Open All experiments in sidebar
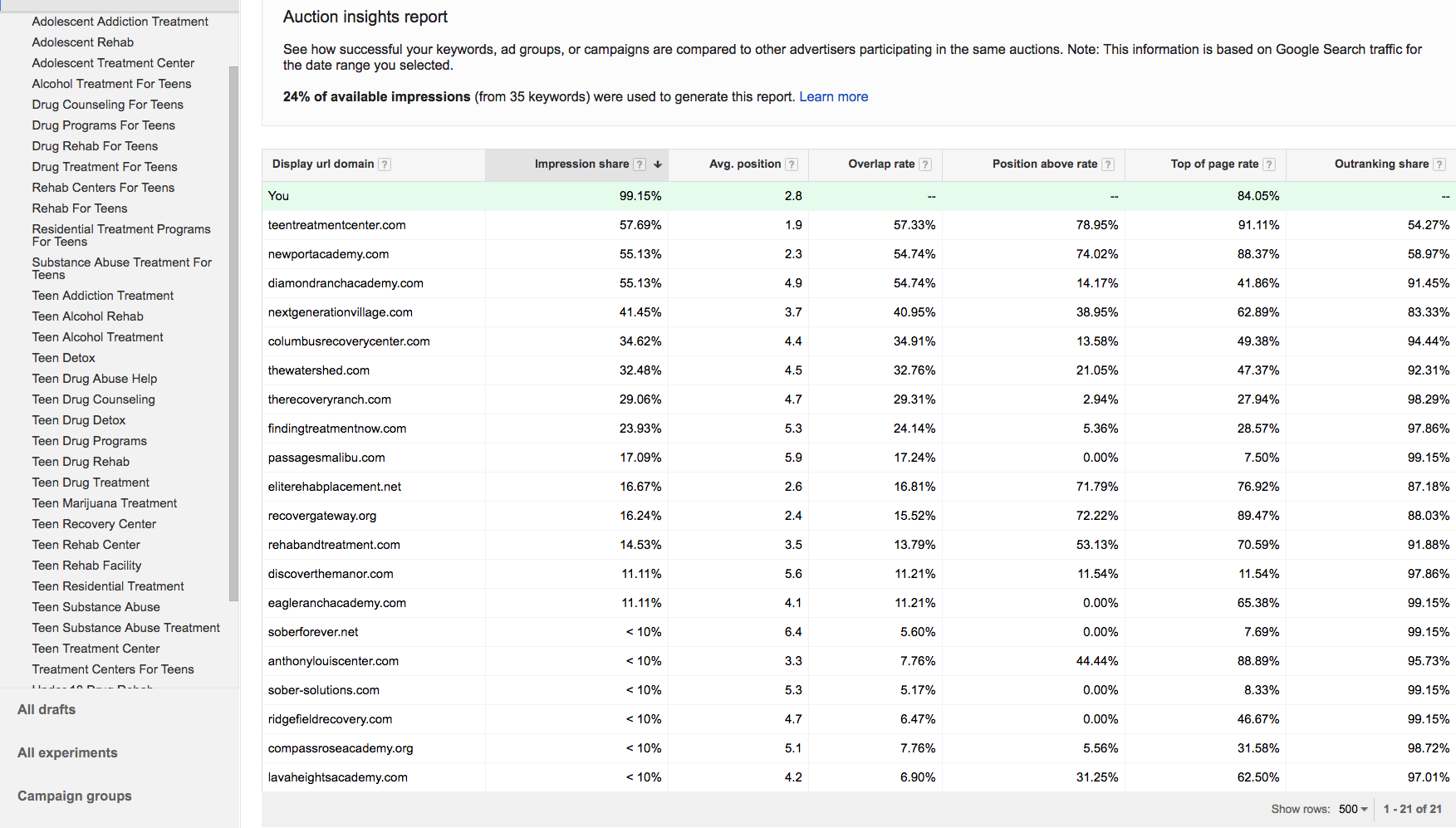This screenshot has height=828, width=1456. coord(67,752)
